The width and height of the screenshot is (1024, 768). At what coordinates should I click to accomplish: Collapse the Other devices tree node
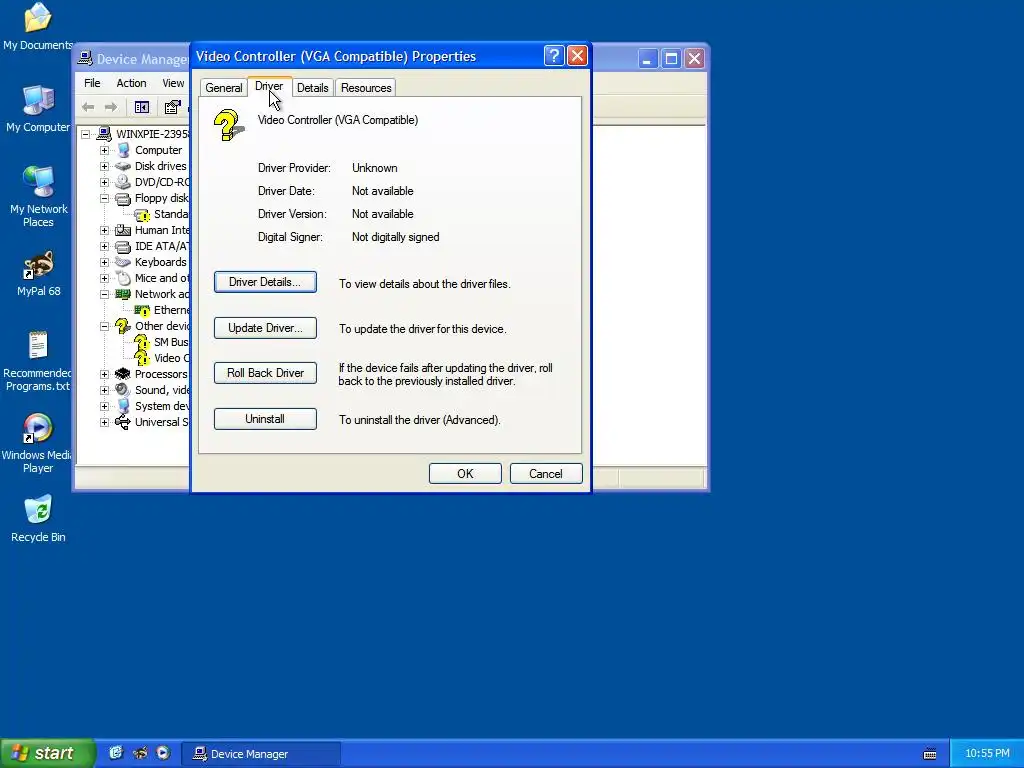coord(104,327)
